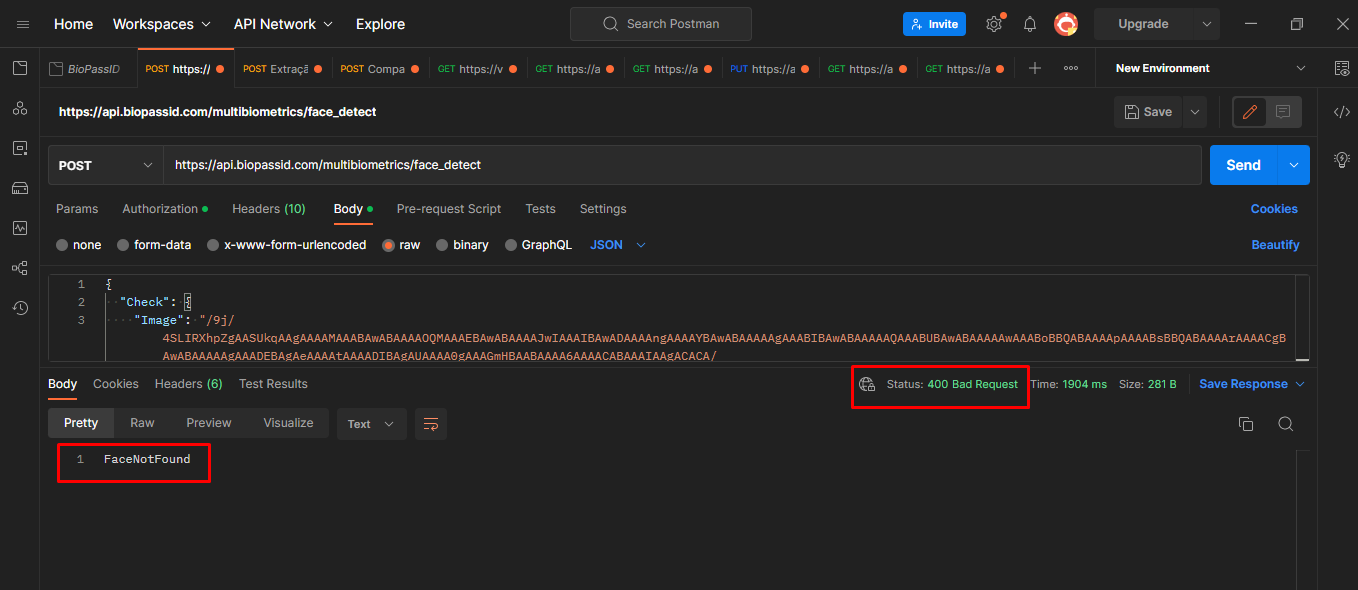Viewport: 1358px width, 590px height.
Task: Open Collections in the sidebar
Action: pyautogui.click(x=20, y=68)
